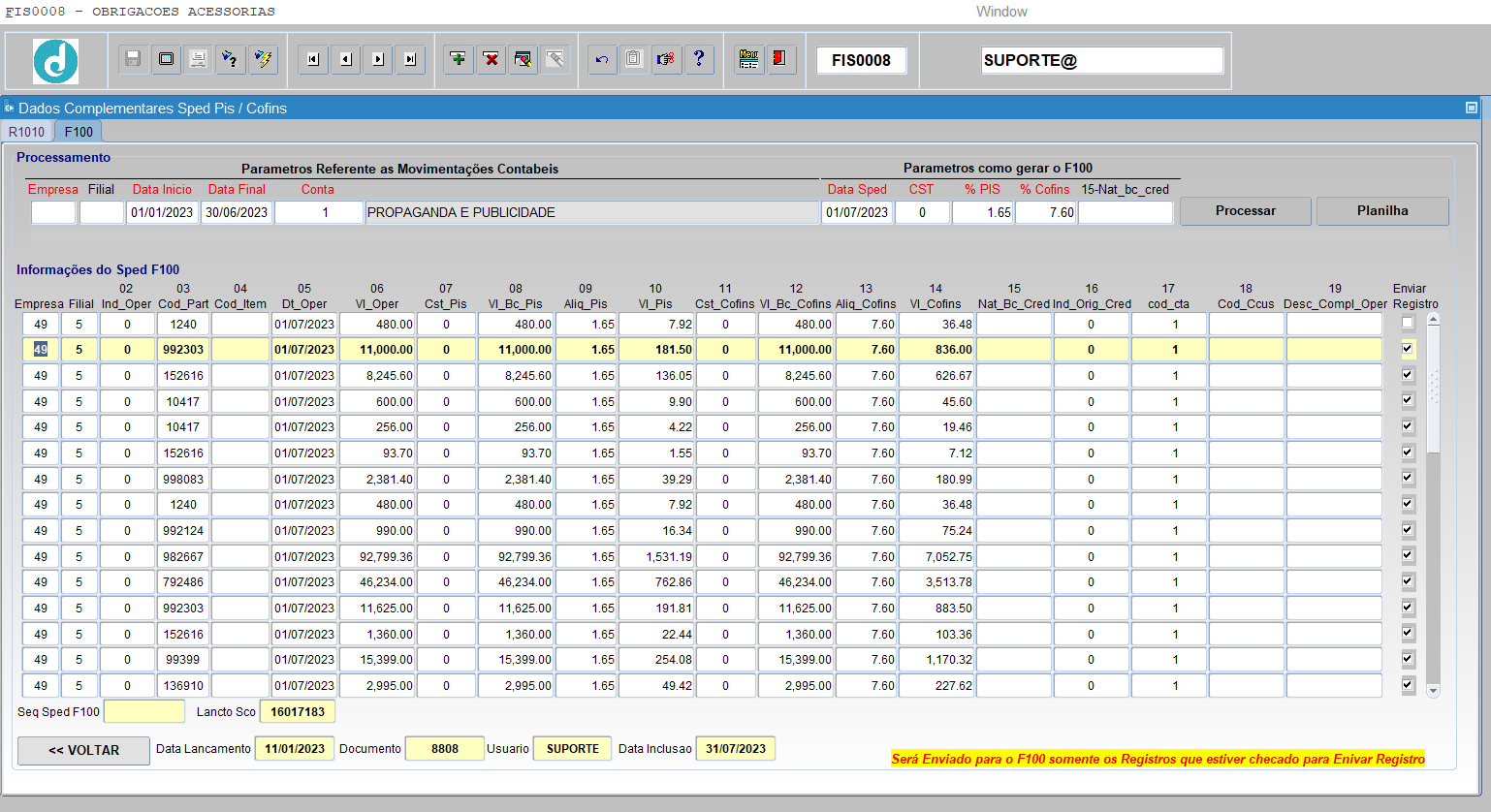Uncheck Enviar Registro for the 256.00 row
Viewport: 1491px width, 812px height.
pos(1408,426)
